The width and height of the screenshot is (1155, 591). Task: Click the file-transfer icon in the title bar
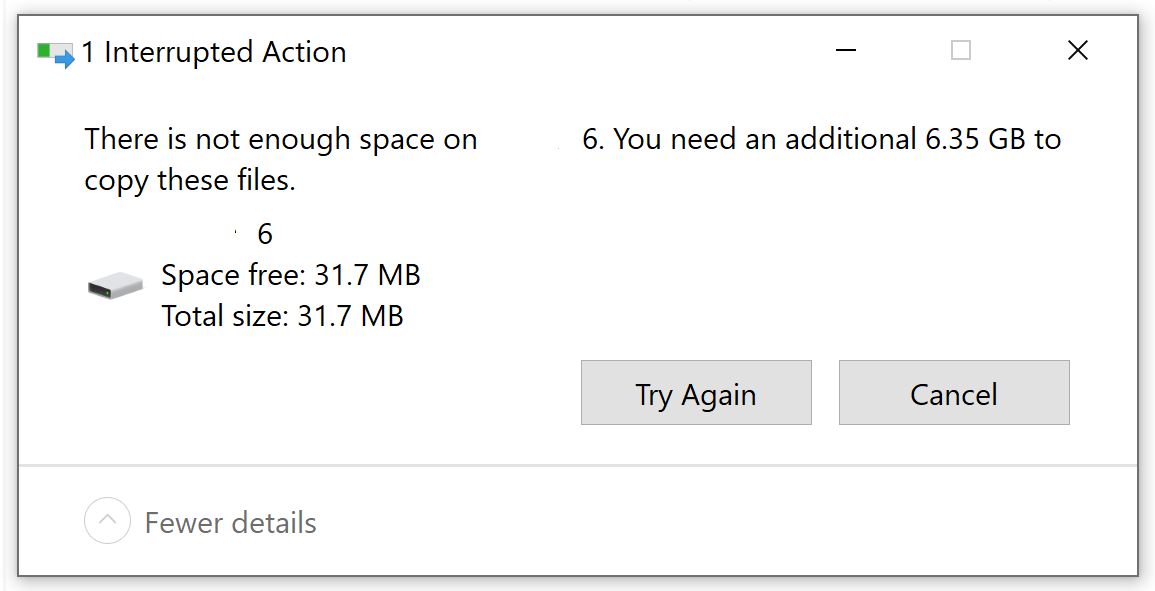click(56, 53)
